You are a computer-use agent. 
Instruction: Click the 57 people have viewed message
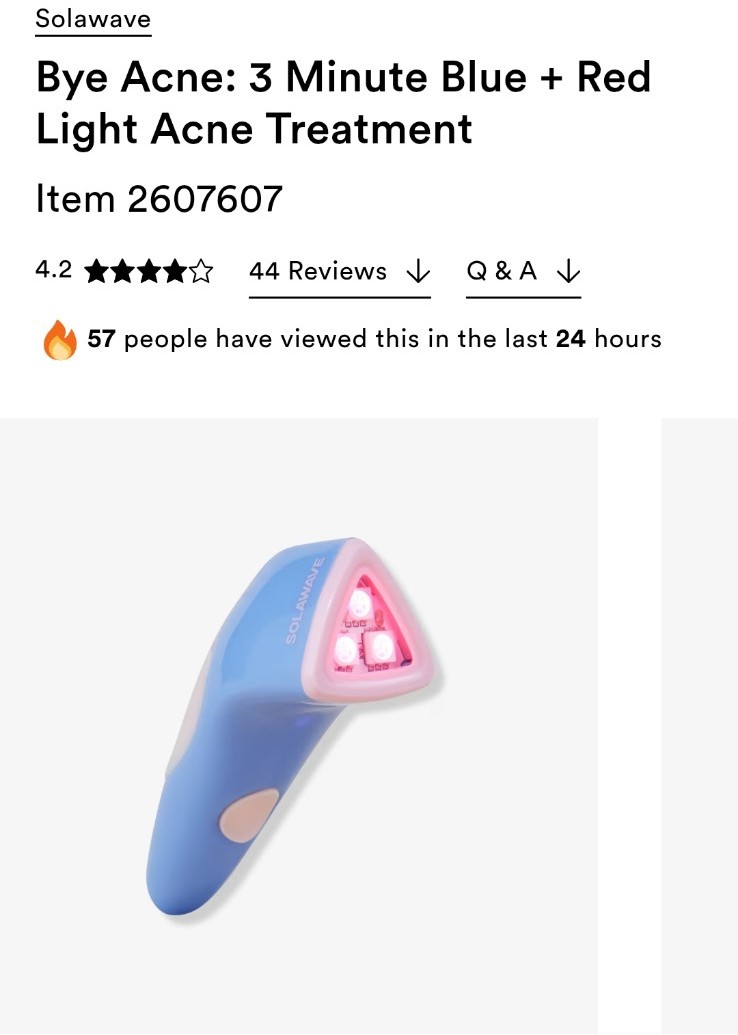click(374, 339)
